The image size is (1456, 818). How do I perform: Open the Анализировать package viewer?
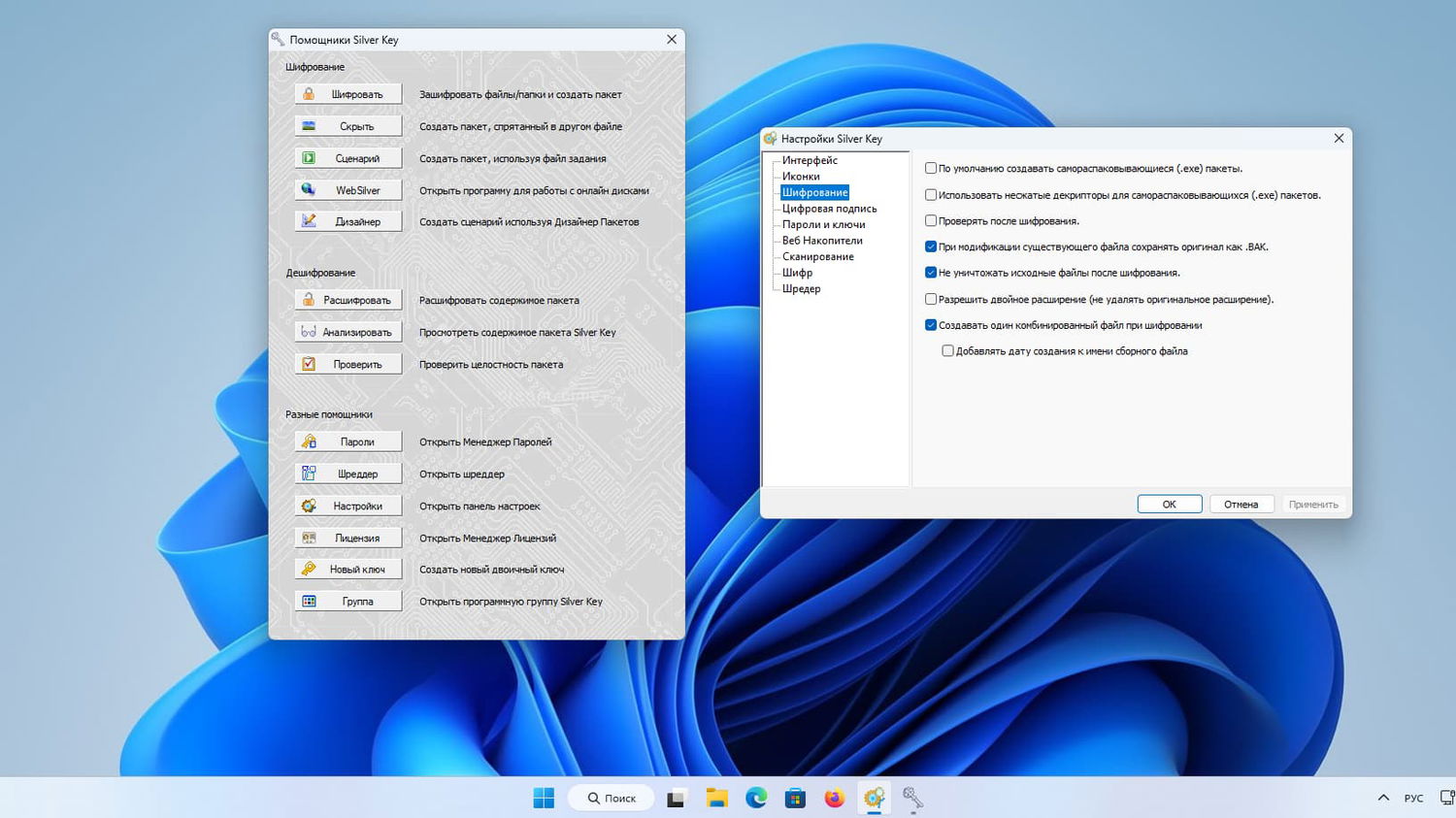point(348,333)
